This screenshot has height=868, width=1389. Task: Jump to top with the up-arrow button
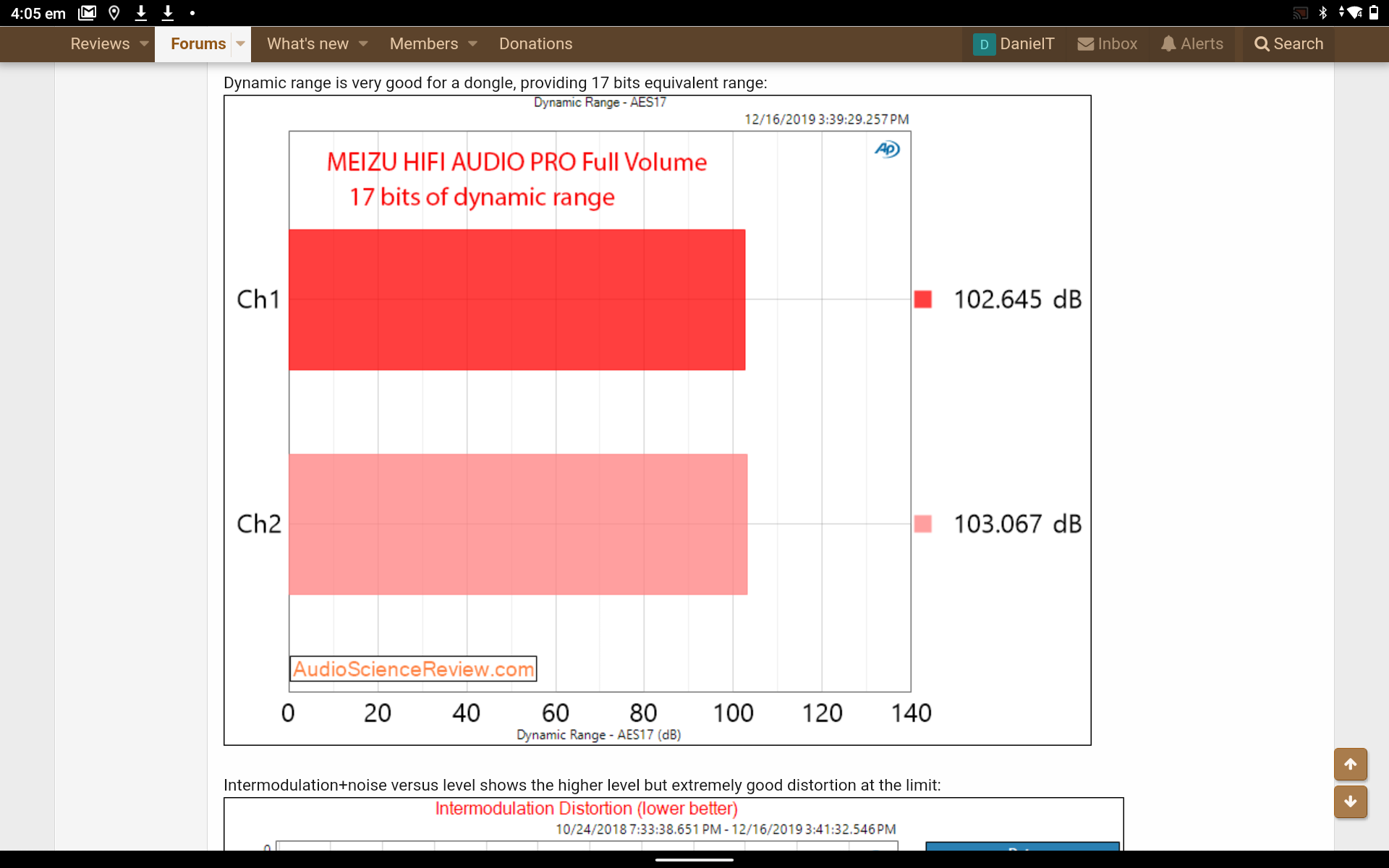[x=1350, y=764]
